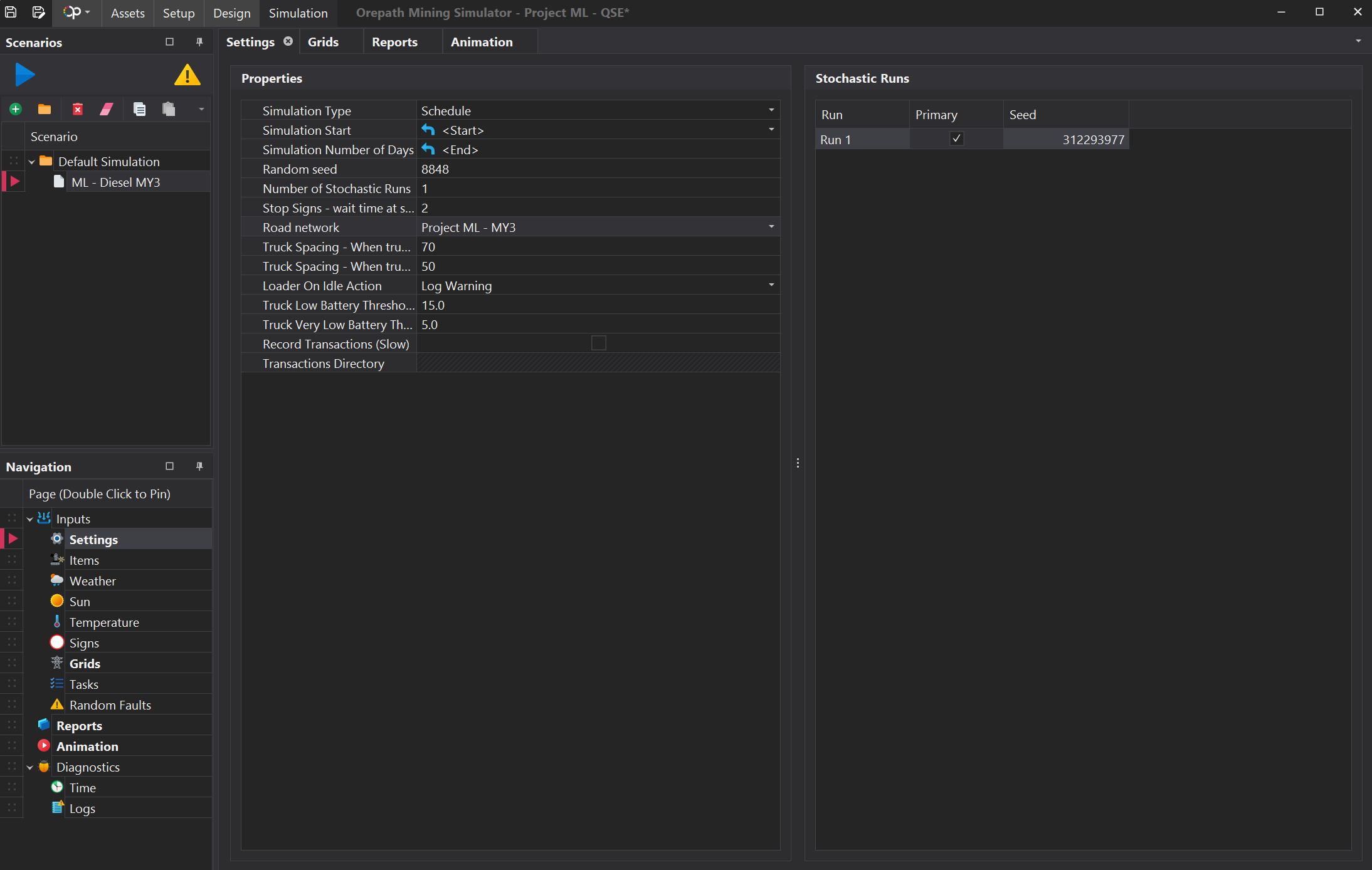Uncheck Primary for Run 1
The height and width of the screenshot is (870, 1372).
click(956, 139)
